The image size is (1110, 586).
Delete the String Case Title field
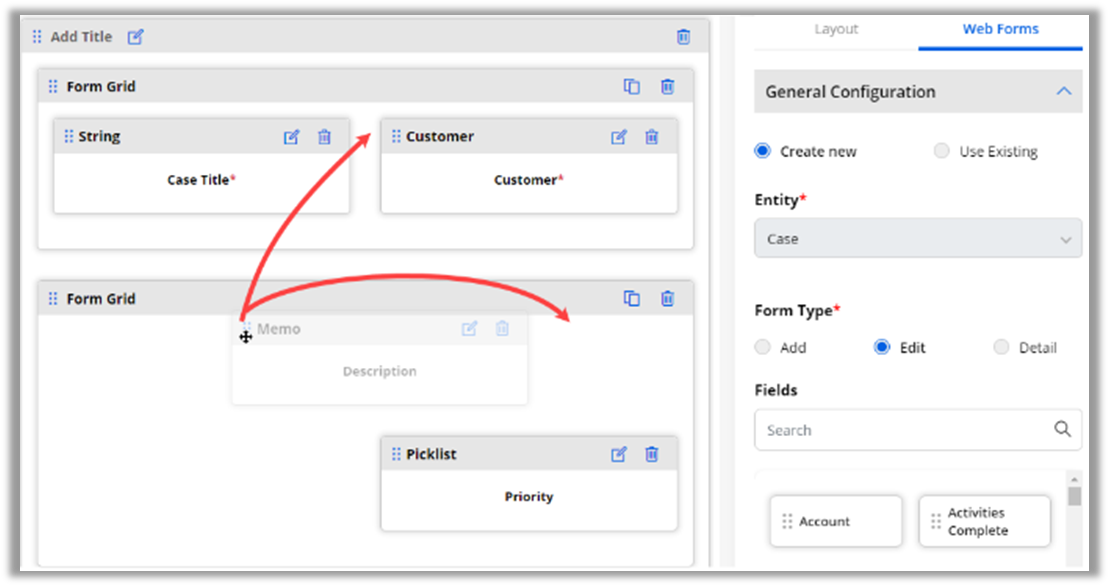point(324,137)
